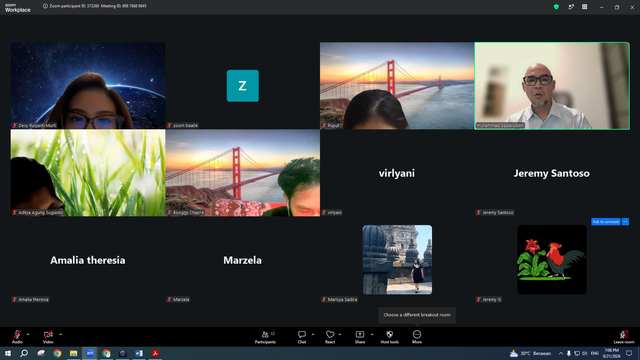Open Windows taskbar search

point(24,353)
